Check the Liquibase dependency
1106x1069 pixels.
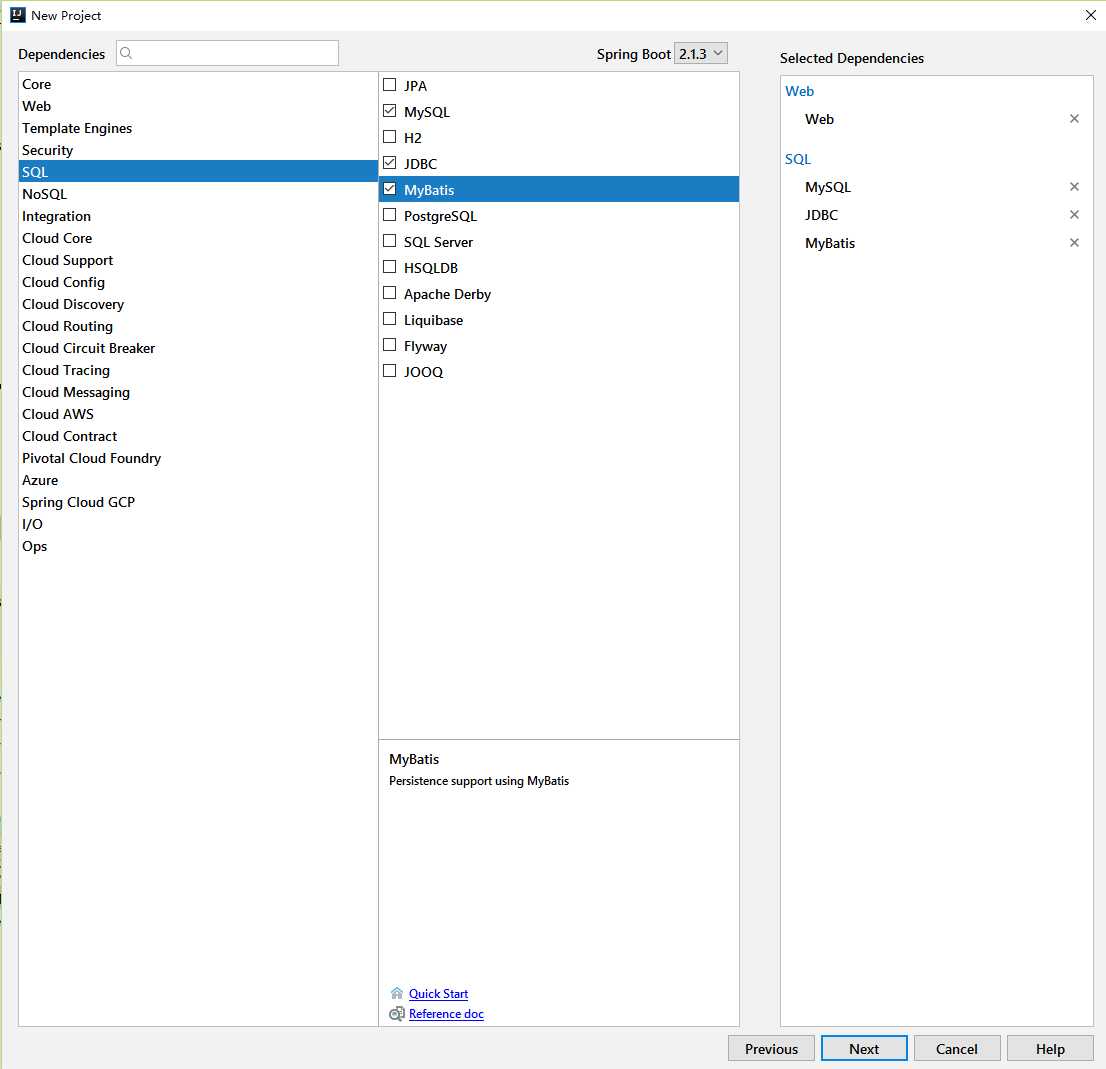[389, 319]
